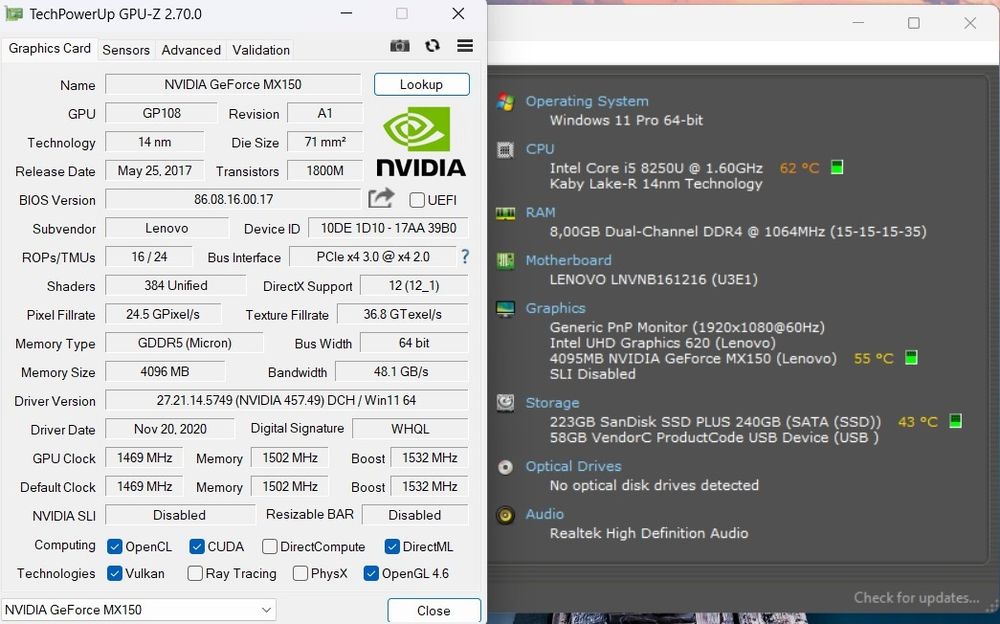Open the CPU section link in Speccy
Screen dimensions: 1000x624
pyautogui.click(x=540, y=149)
